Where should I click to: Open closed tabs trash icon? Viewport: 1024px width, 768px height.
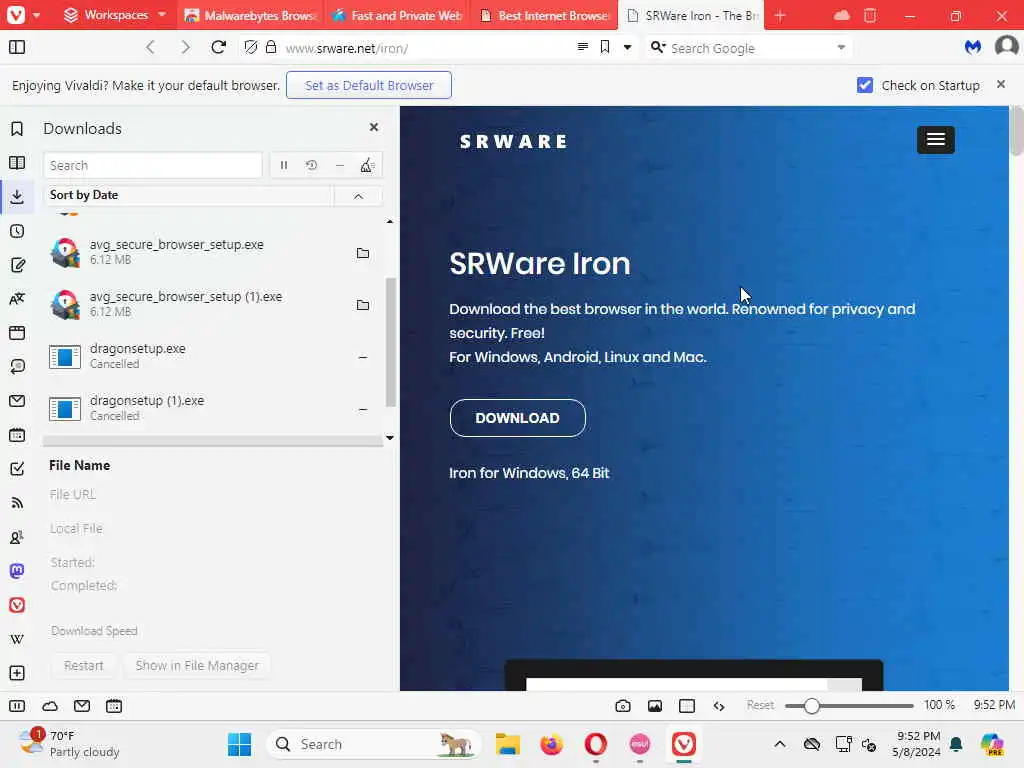coord(870,15)
